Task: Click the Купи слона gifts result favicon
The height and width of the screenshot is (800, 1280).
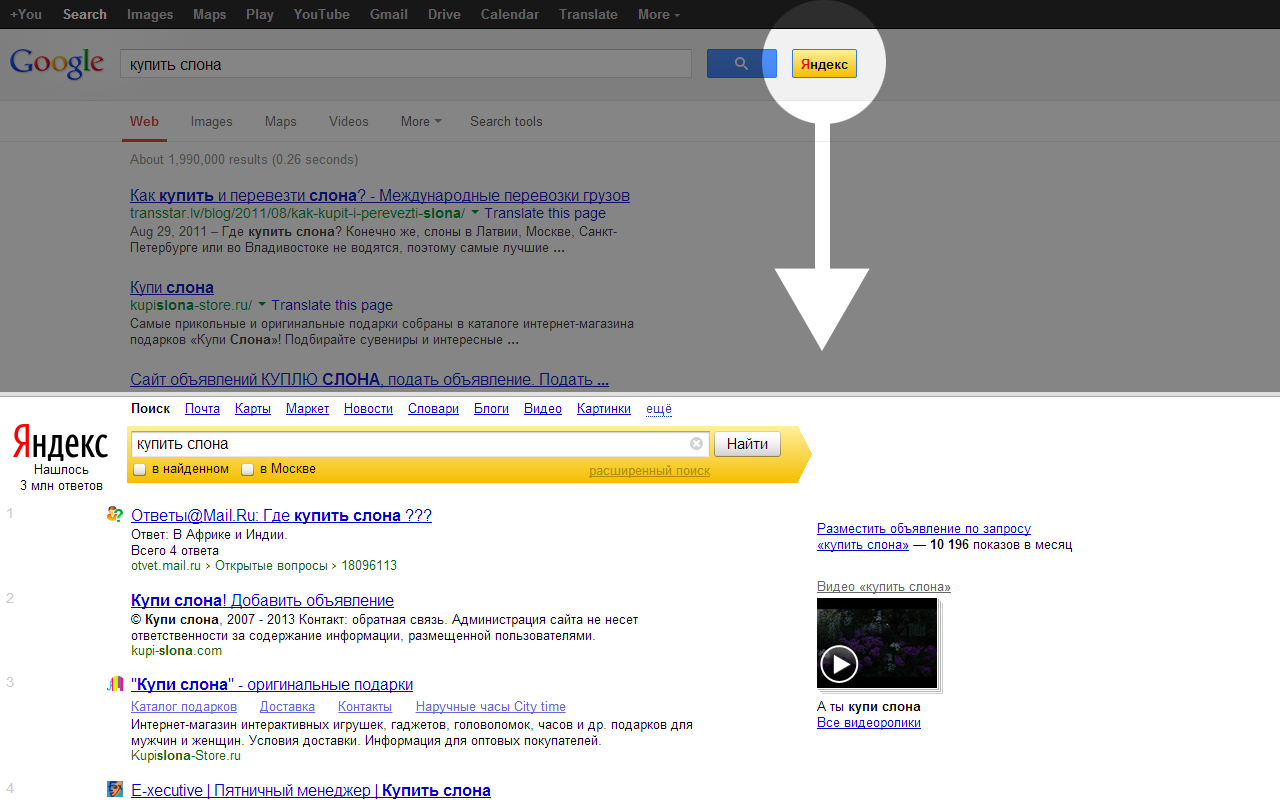Action: point(115,684)
